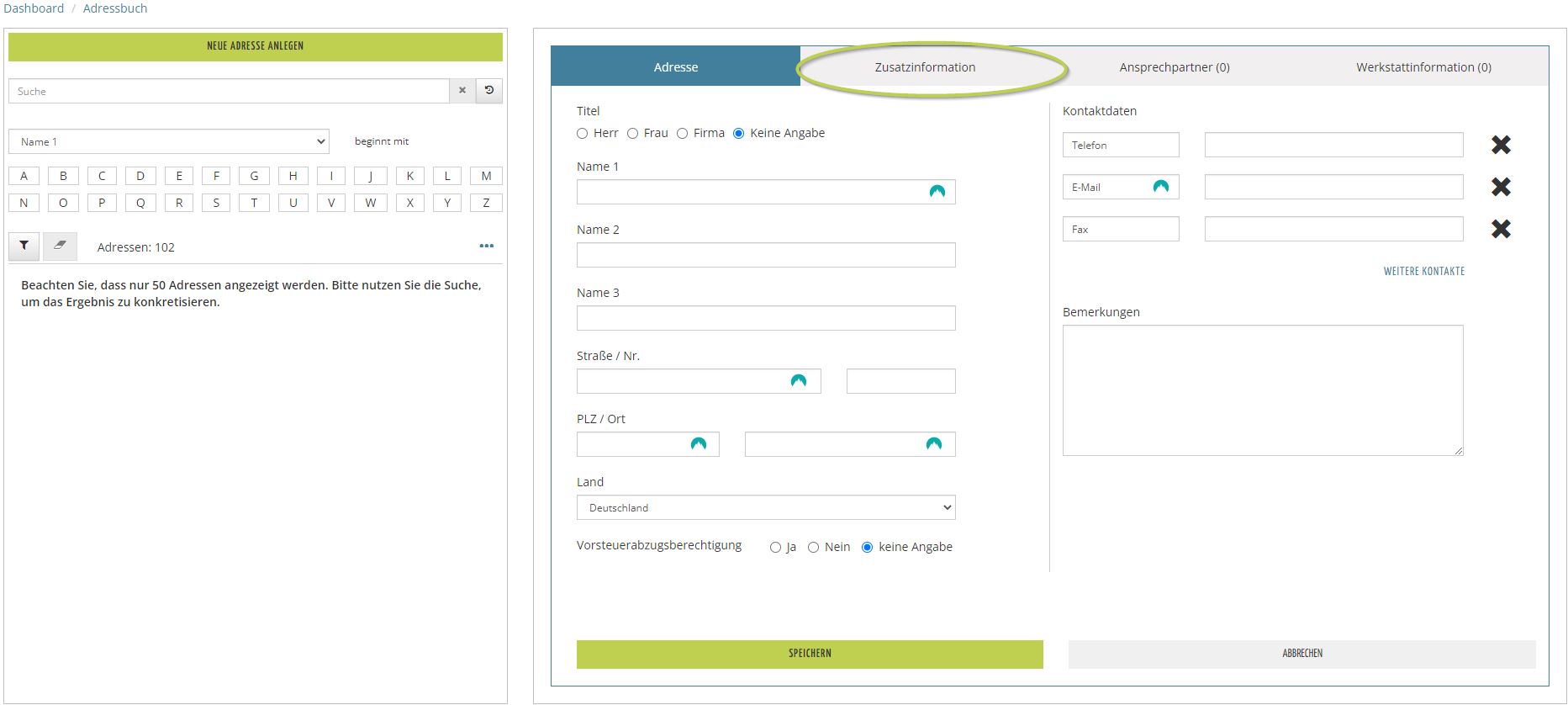Open the Werkstattinformation (0) tab
Viewport: 1568px width, 705px height.
click(x=1423, y=67)
